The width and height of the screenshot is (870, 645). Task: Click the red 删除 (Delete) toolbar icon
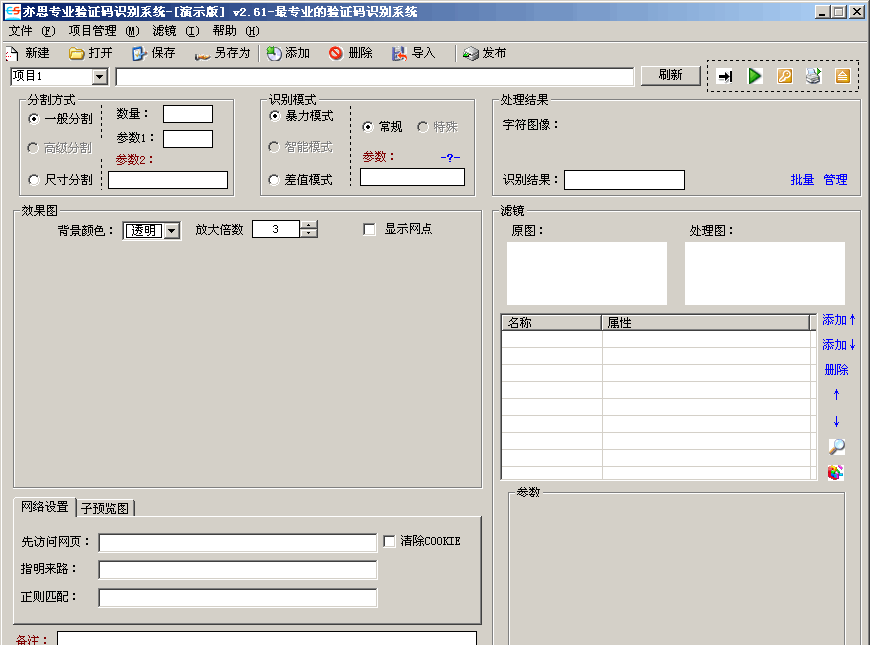pyautogui.click(x=335, y=53)
